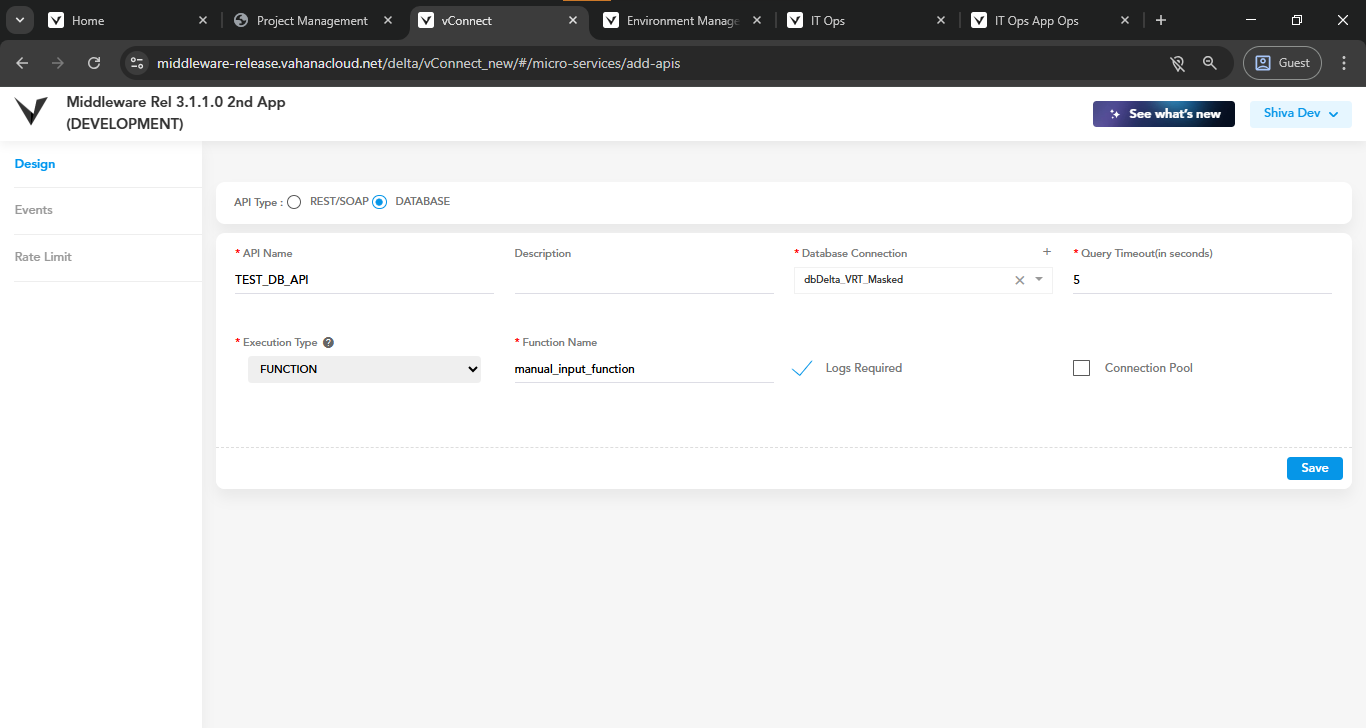Image resolution: width=1366 pixels, height=728 pixels.
Task: Close the Environment Management tab
Action: click(x=759, y=20)
